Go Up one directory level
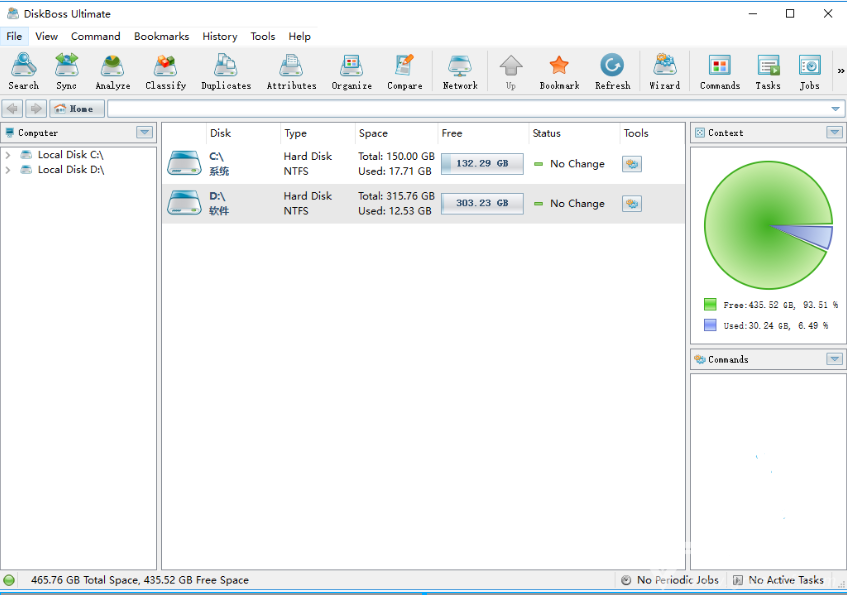The height and width of the screenshot is (595, 847). 510,71
